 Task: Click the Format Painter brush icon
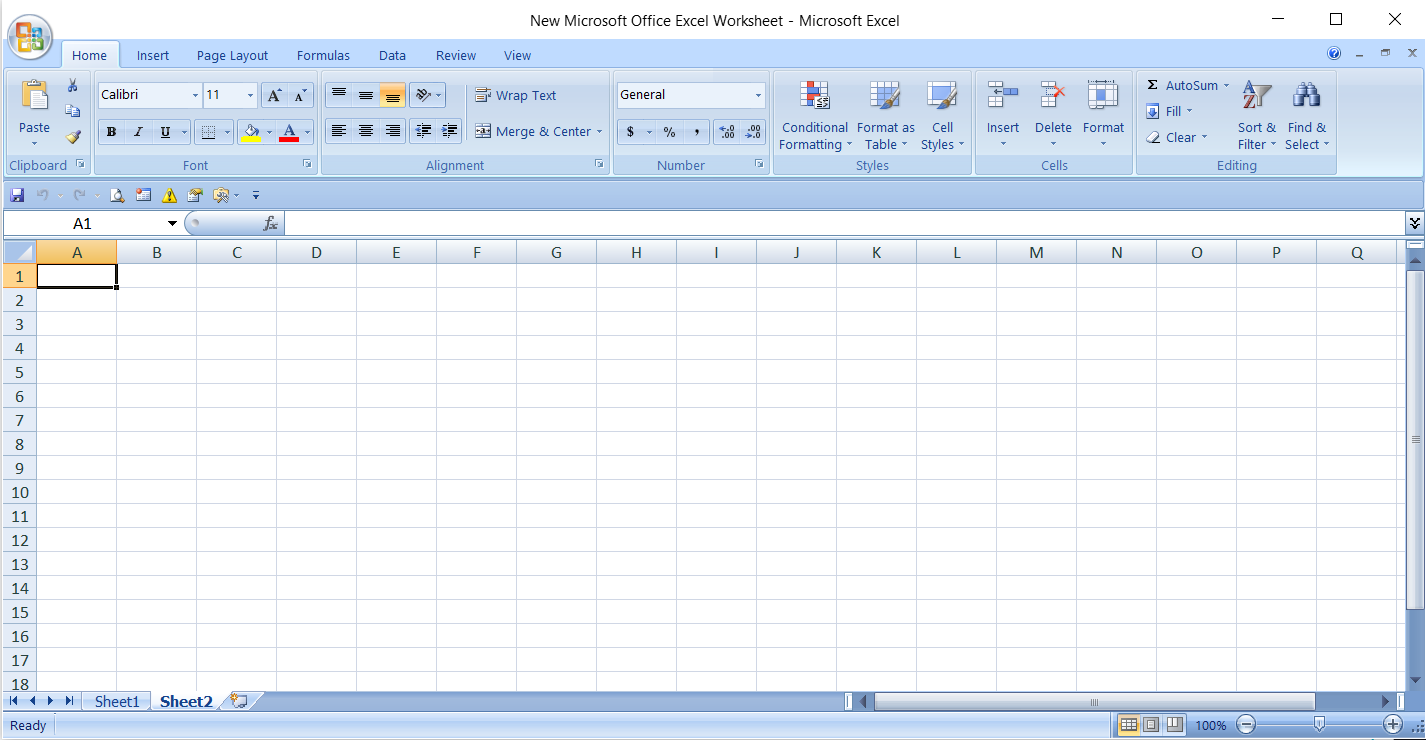click(x=73, y=137)
